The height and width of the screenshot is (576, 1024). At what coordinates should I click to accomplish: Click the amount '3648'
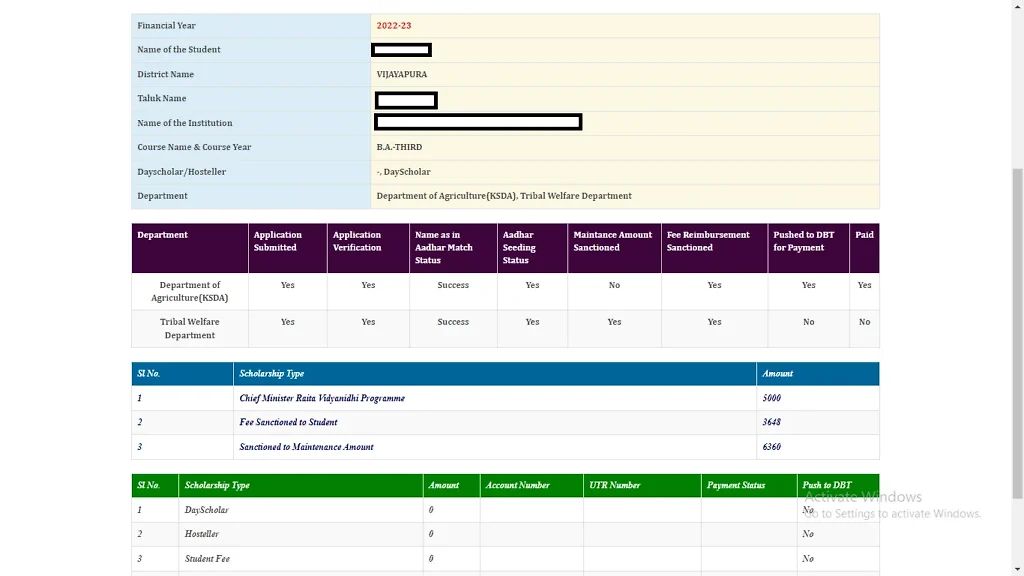pyautogui.click(x=771, y=423)
